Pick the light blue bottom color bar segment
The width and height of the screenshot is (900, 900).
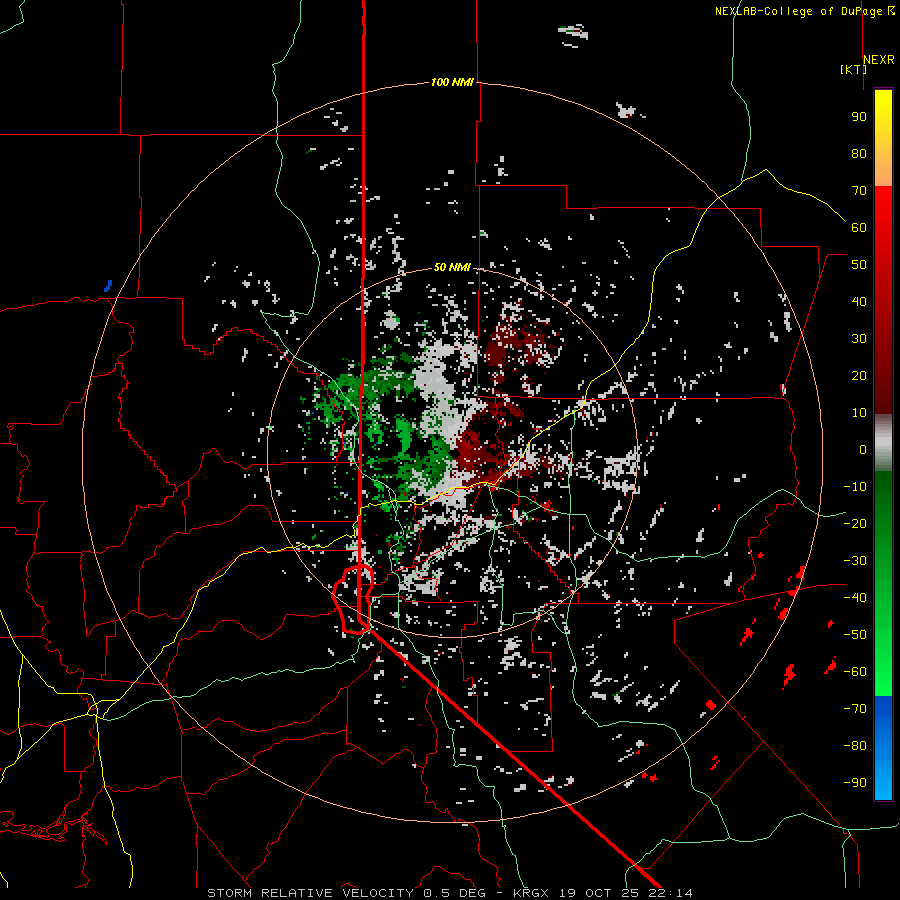[883, 778]
